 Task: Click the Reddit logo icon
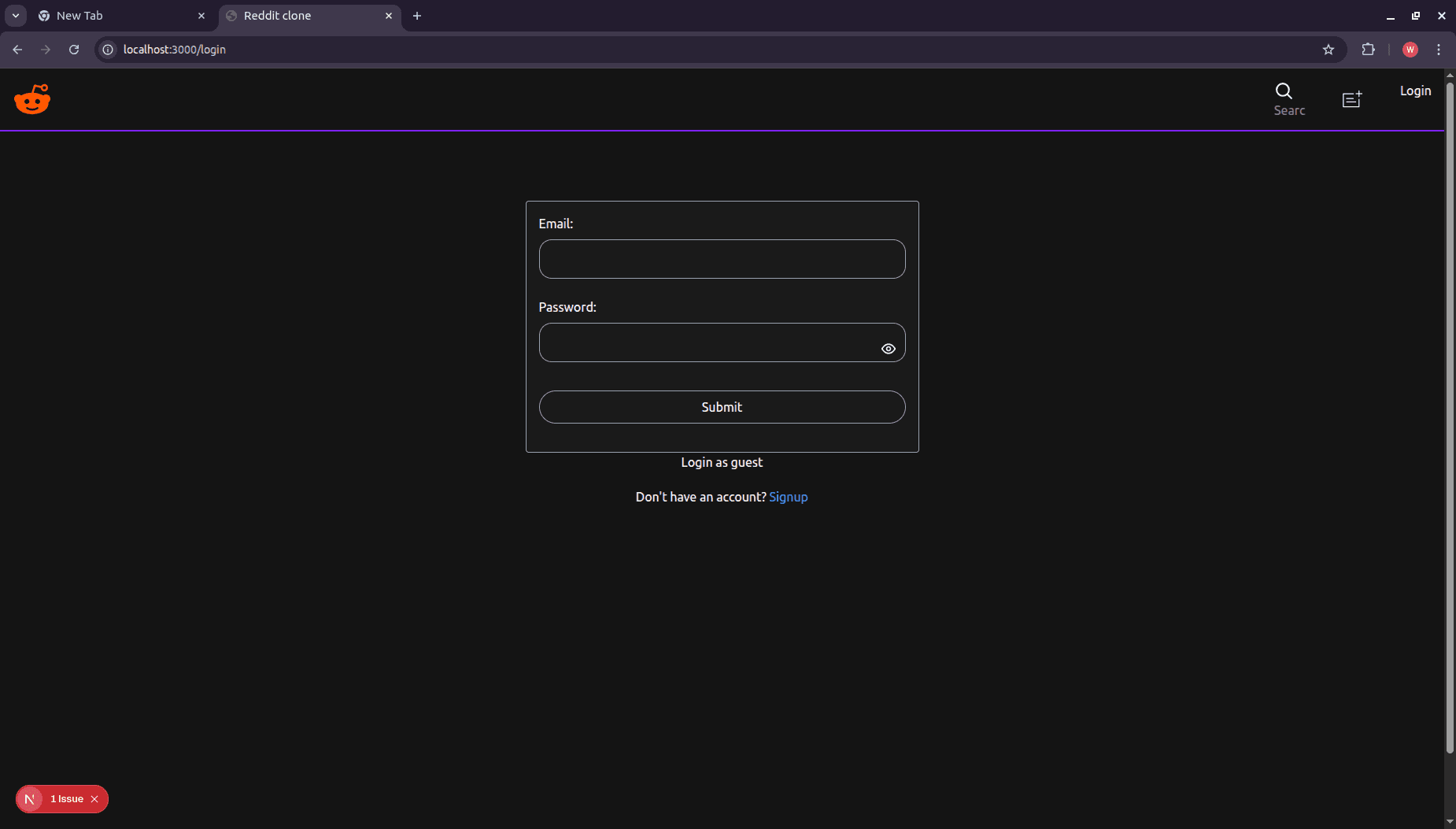(x=32, y=99)
